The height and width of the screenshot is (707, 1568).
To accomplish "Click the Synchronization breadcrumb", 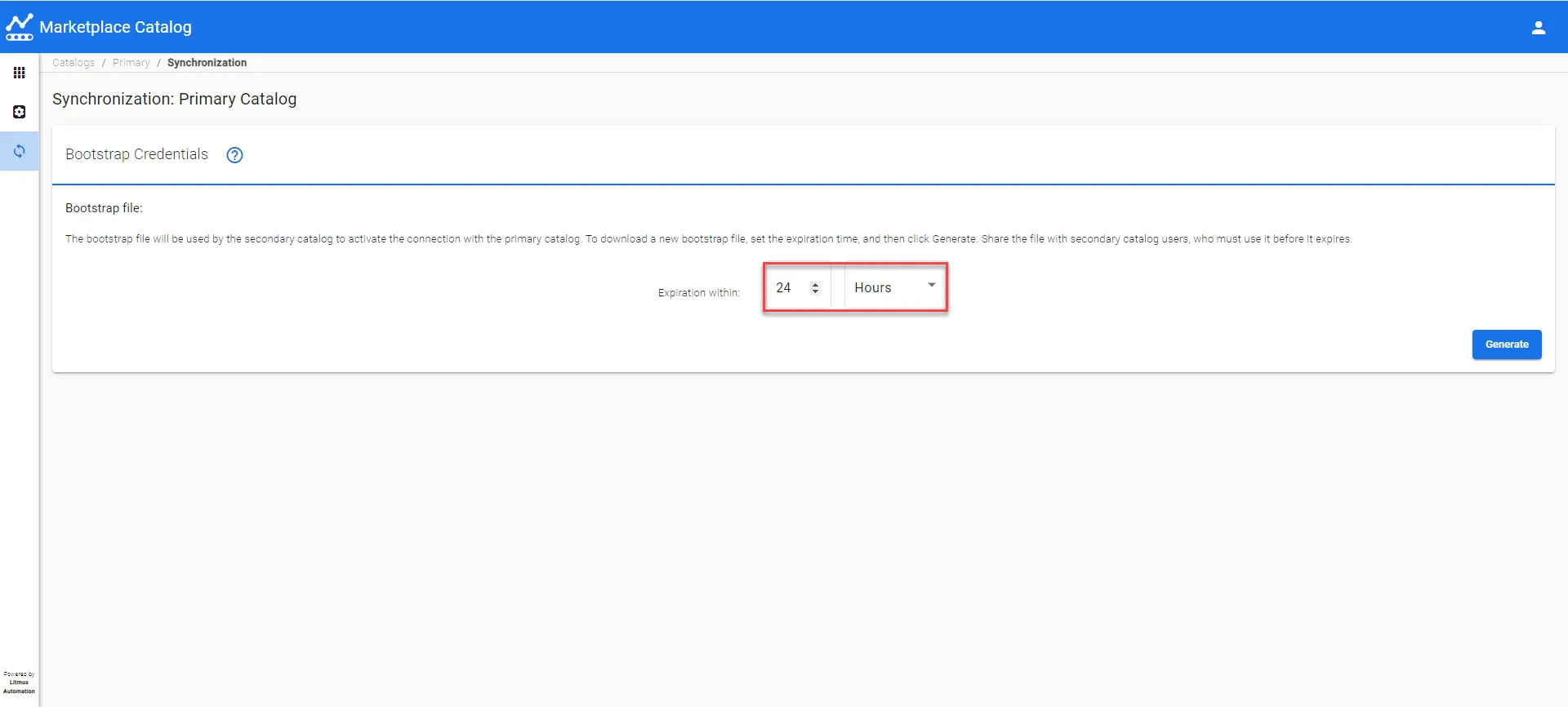I will (207, 63).
